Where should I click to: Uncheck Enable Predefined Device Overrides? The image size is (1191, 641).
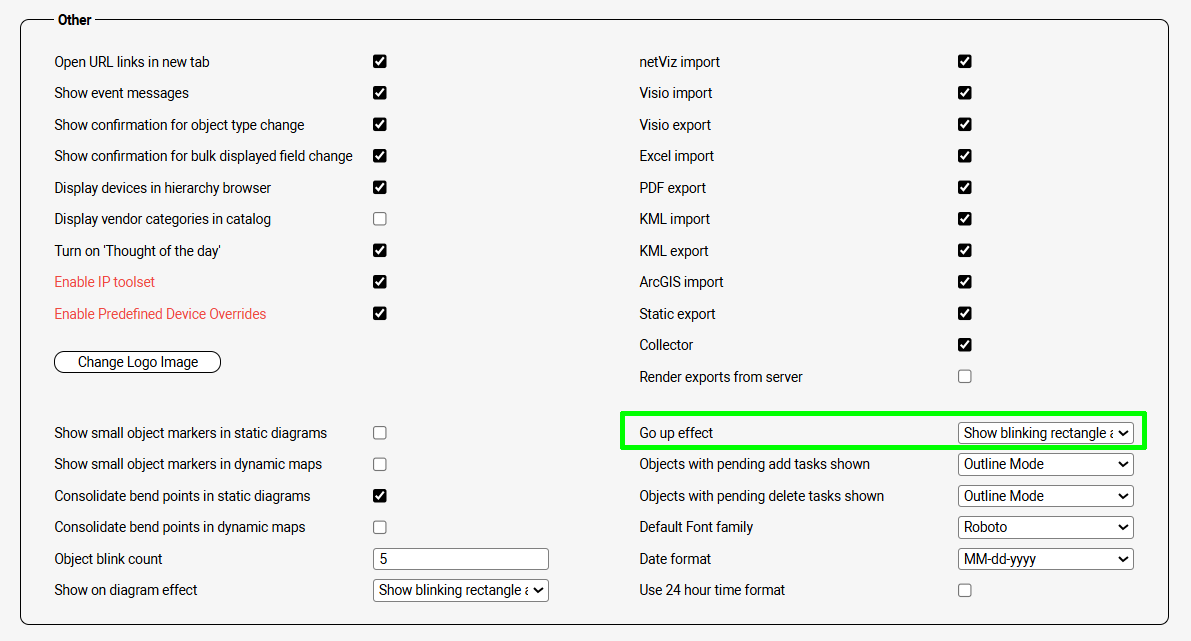[x=380, y=313]
